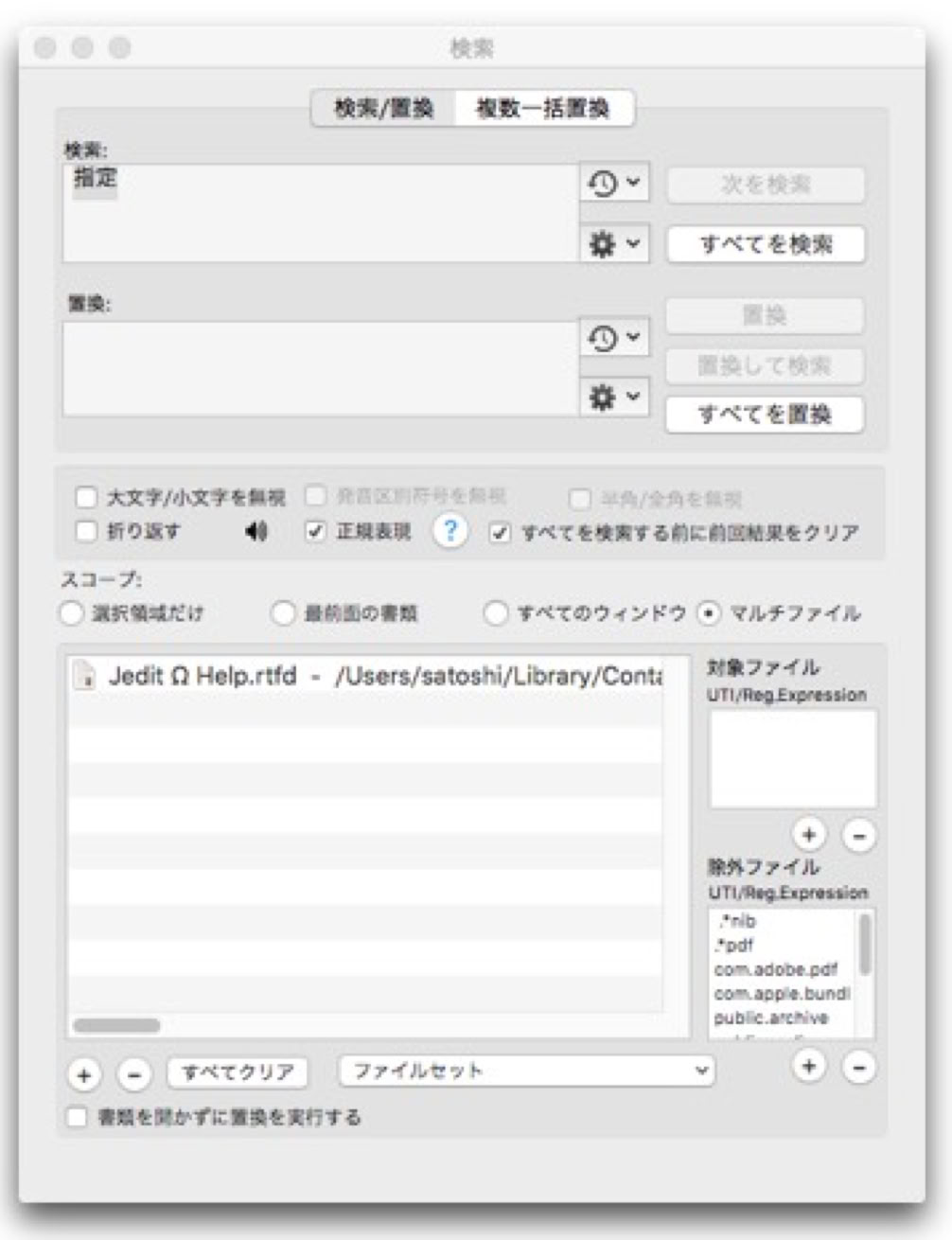The width and height of the screenshot is (952, 1240).
Task: Click the speaker sound icon
Action: point(256,532)
